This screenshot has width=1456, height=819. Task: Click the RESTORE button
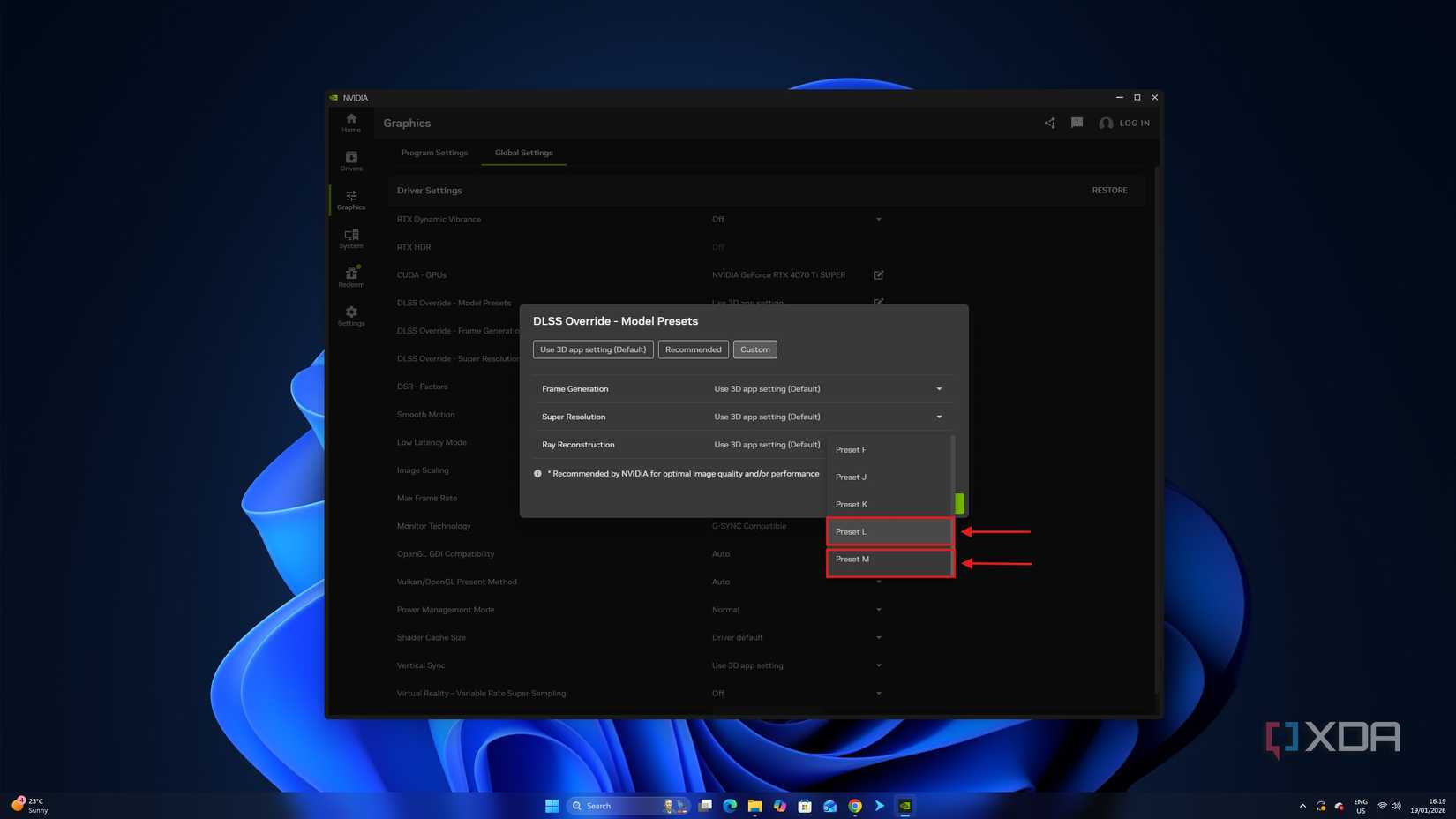tap(1109, 190)
